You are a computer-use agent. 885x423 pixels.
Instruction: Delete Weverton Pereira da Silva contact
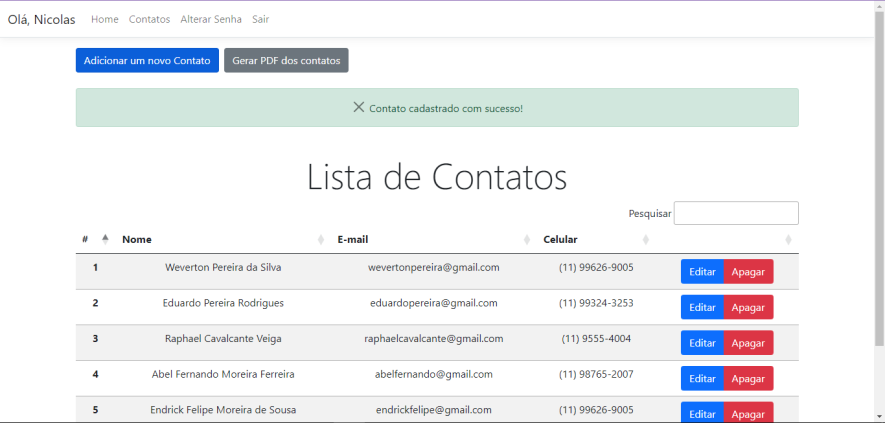(748, 272)
